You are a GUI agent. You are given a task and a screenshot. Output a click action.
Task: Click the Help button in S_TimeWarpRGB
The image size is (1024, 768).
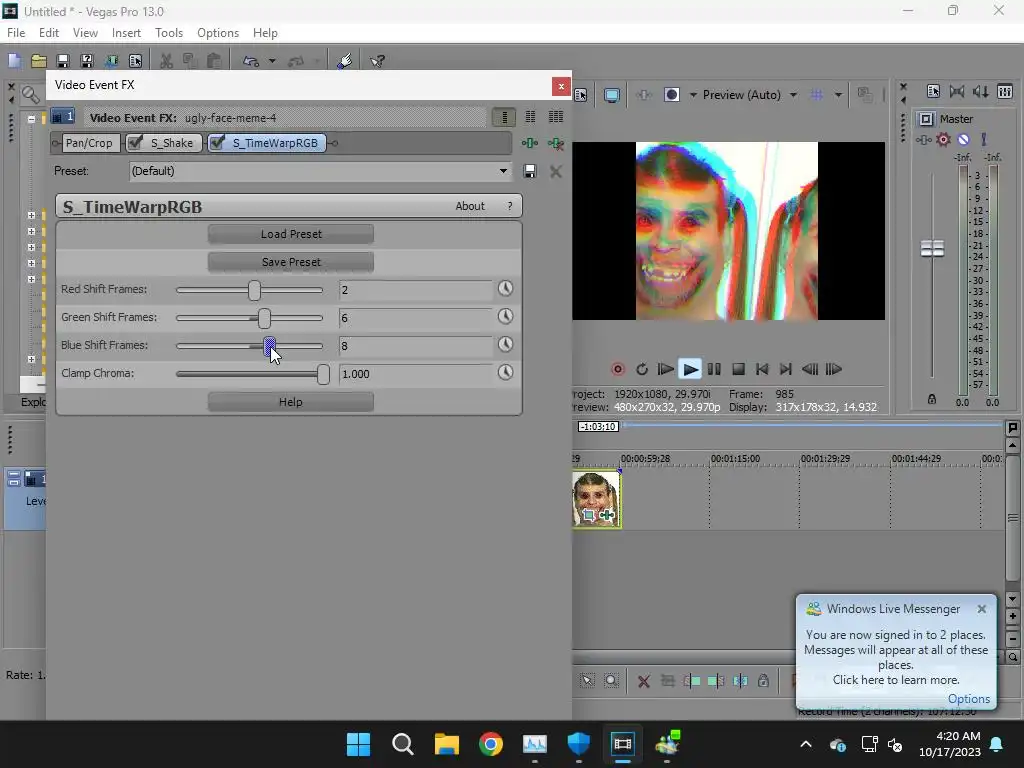coord(291,402)
